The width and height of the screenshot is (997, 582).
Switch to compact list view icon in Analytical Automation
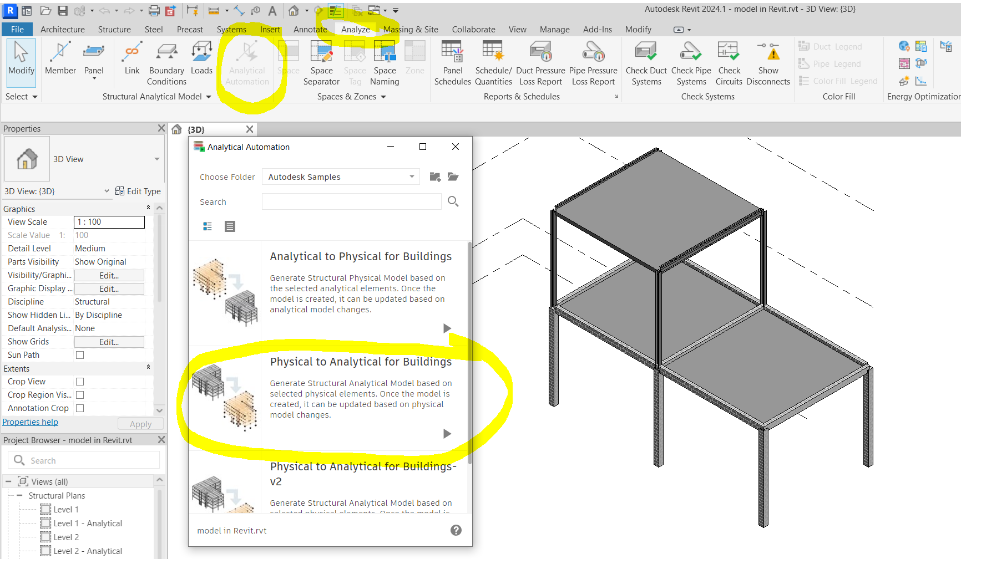[x=230, y=226]
